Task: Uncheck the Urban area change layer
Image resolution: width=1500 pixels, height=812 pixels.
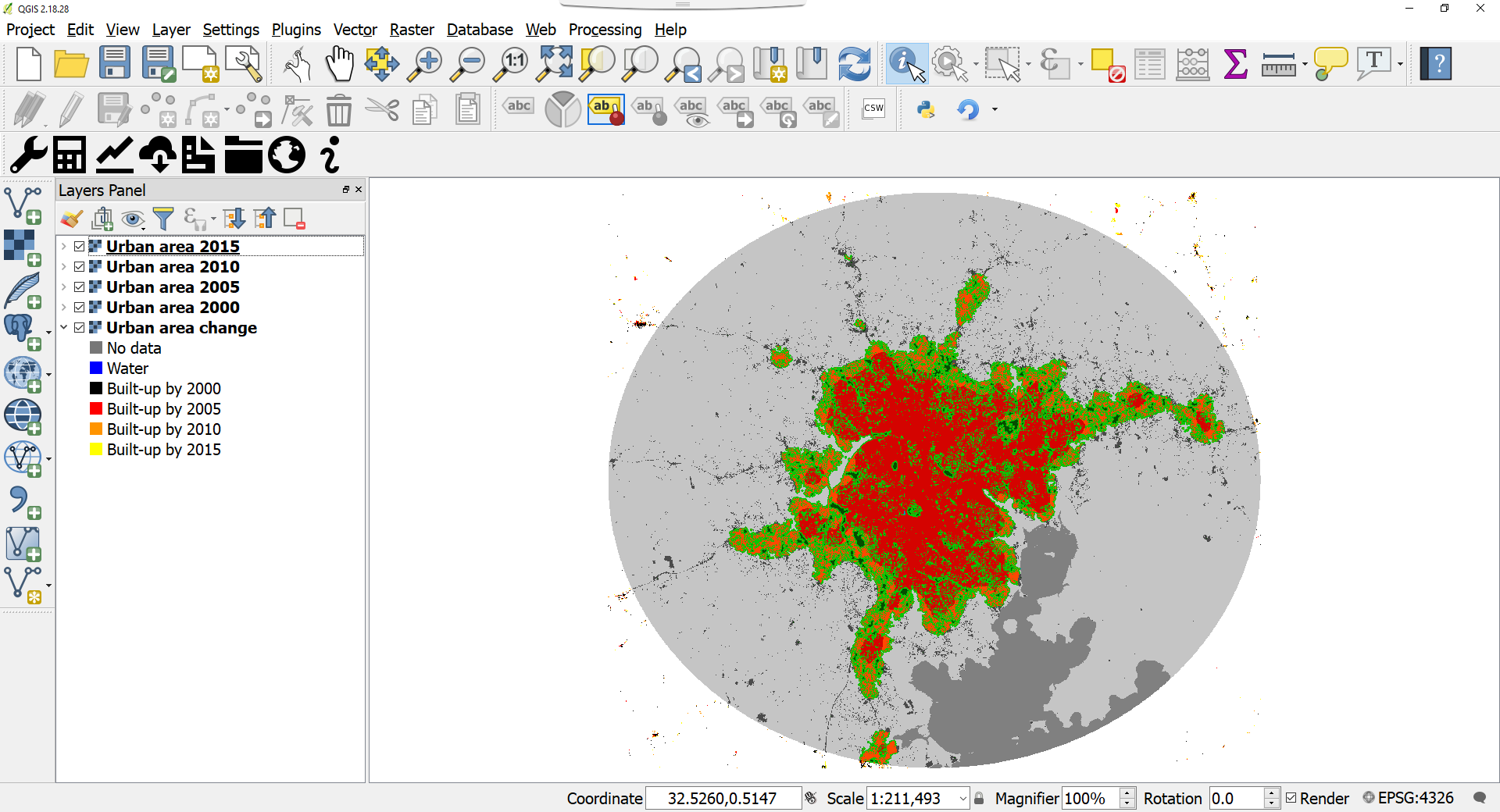Action: (80, 328)
